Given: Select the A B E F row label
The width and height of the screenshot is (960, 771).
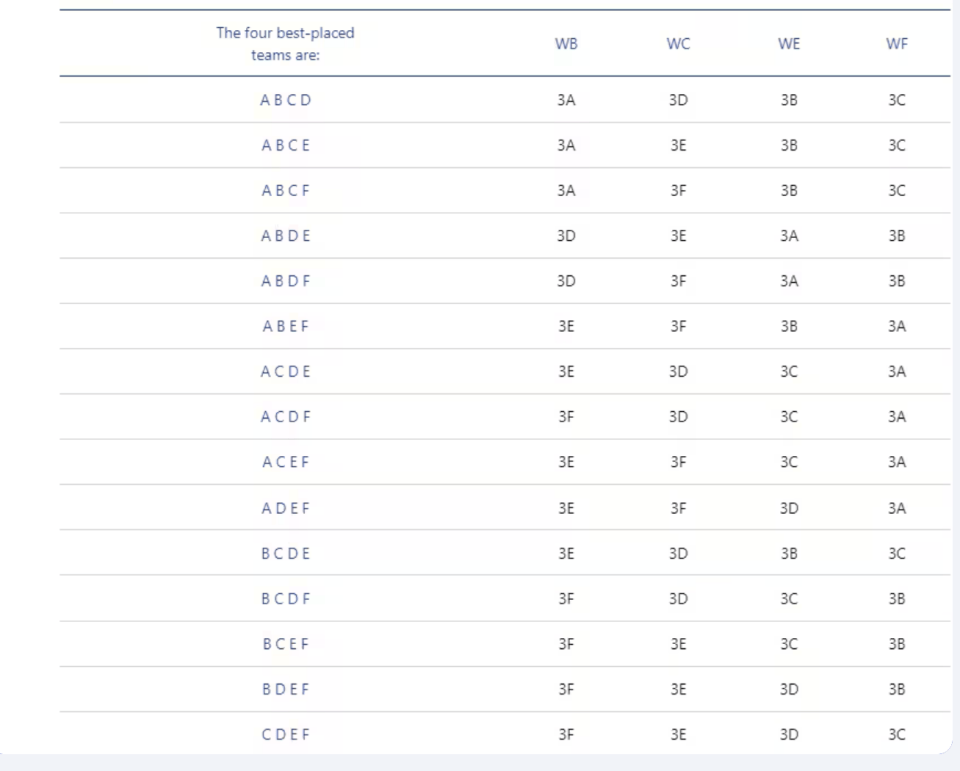Looking at the screenshot, I should point(285,326).
